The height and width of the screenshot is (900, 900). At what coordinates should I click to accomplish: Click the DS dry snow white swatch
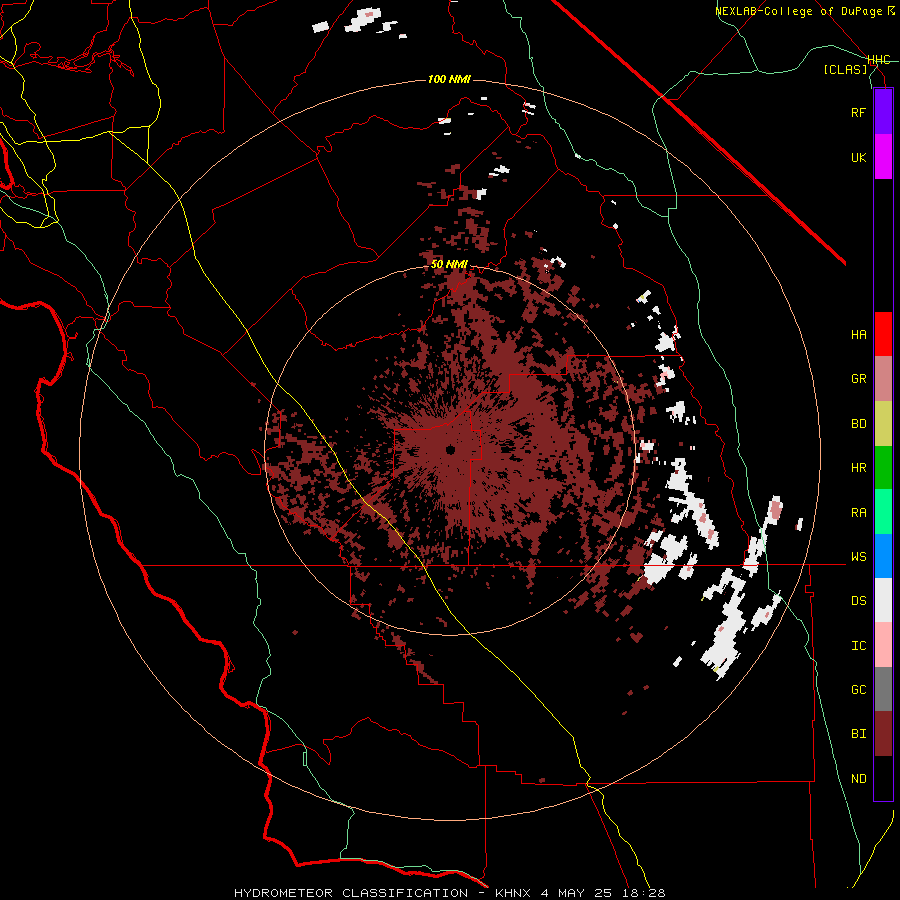(x=883, y=600)
